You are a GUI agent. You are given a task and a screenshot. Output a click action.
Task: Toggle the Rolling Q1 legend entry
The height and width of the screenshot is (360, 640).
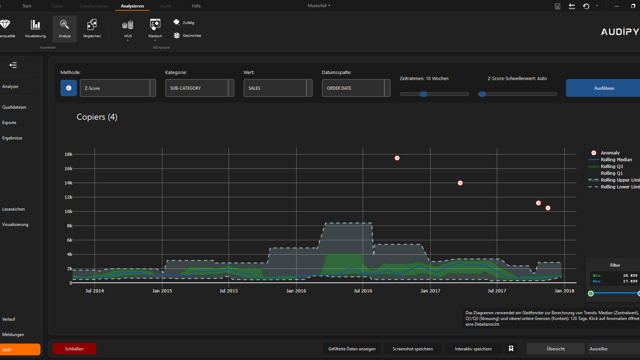(x=606, y=173)
